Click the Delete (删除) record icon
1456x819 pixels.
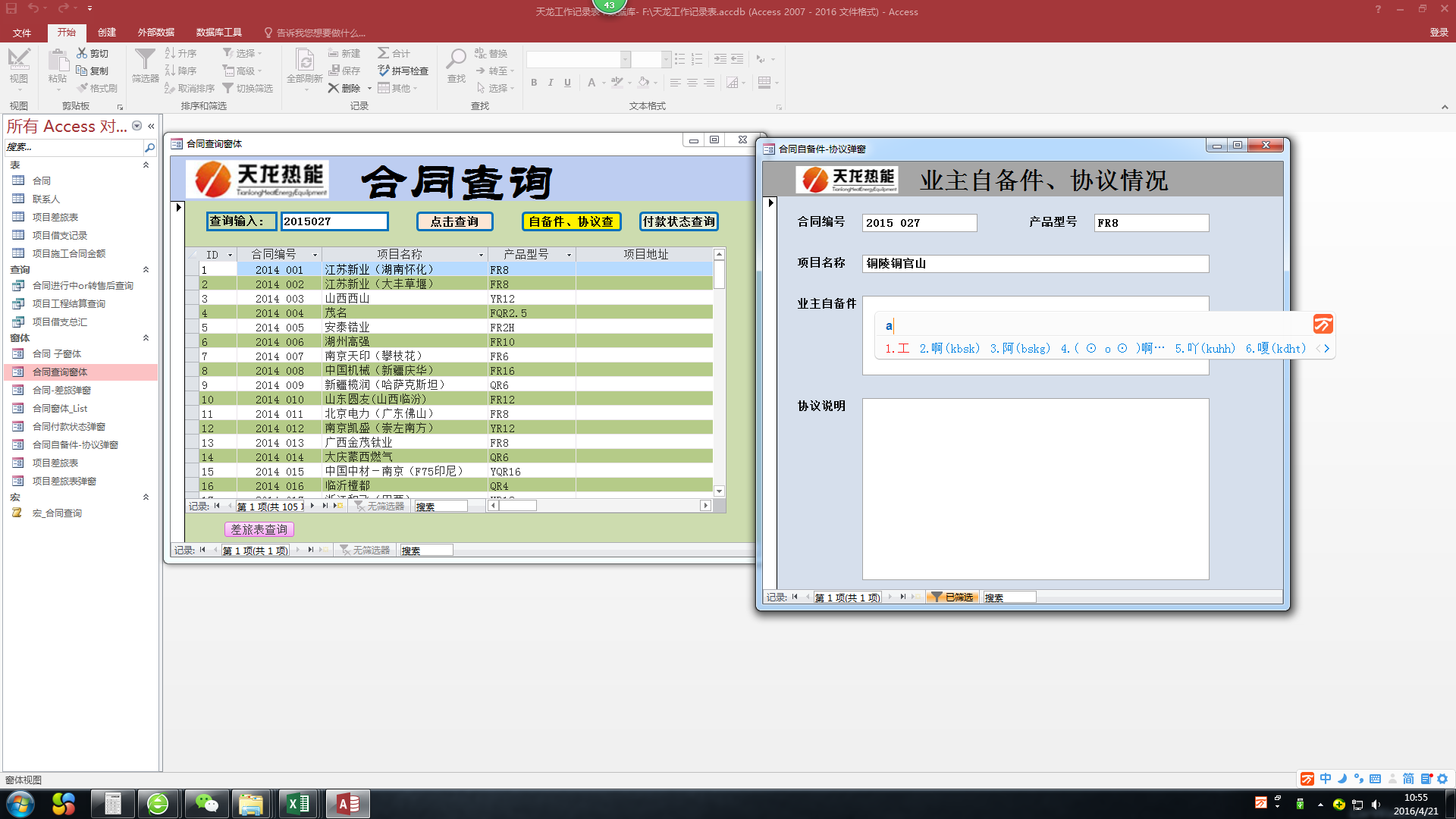coord(334,88)
